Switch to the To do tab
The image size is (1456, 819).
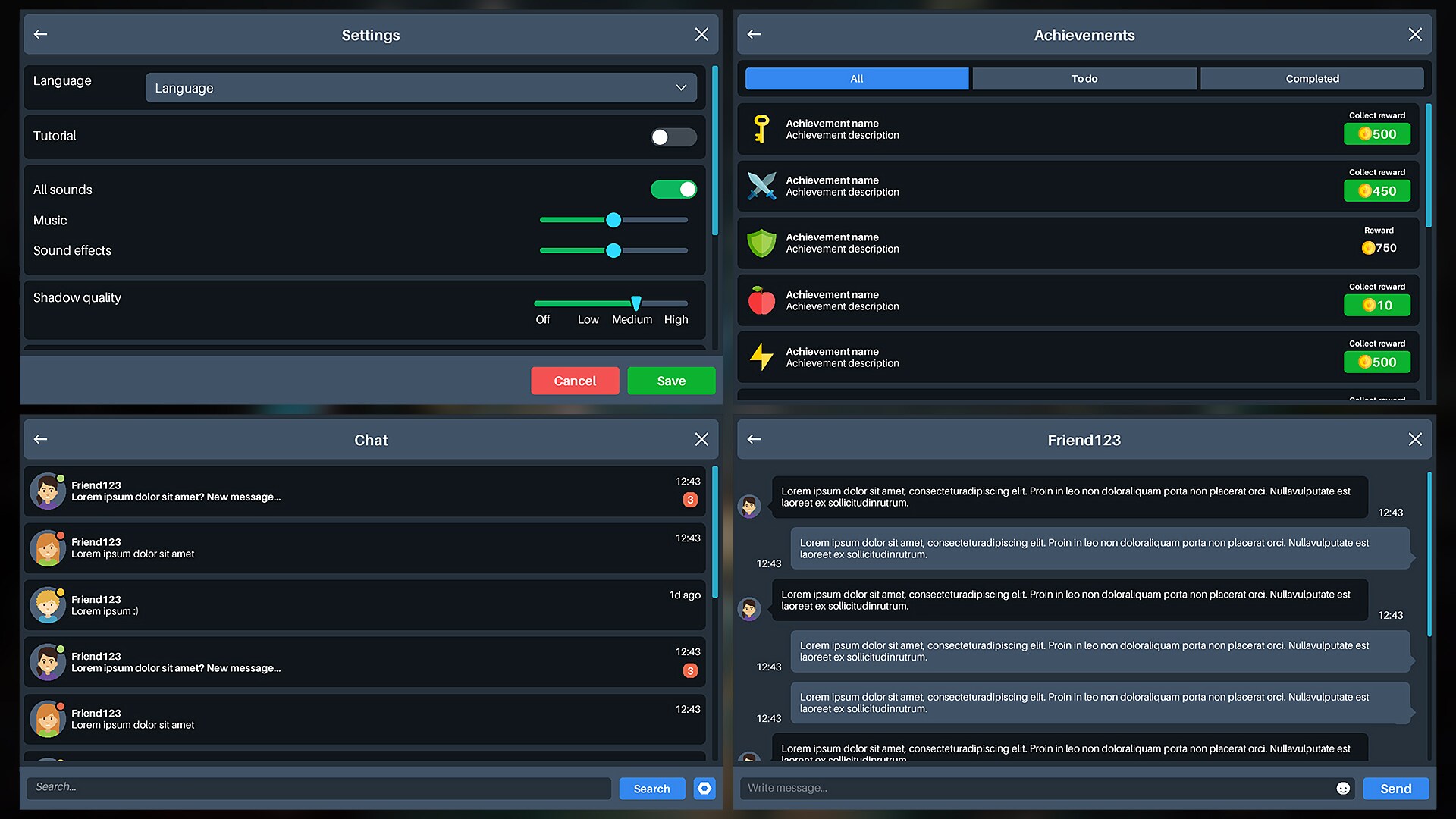(x=1084, y=78)
